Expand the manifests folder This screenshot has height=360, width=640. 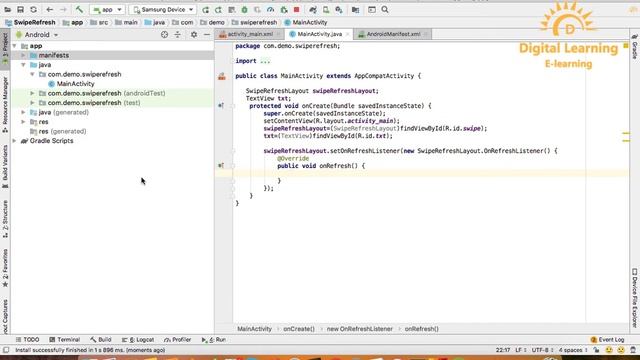pos(23,55)
